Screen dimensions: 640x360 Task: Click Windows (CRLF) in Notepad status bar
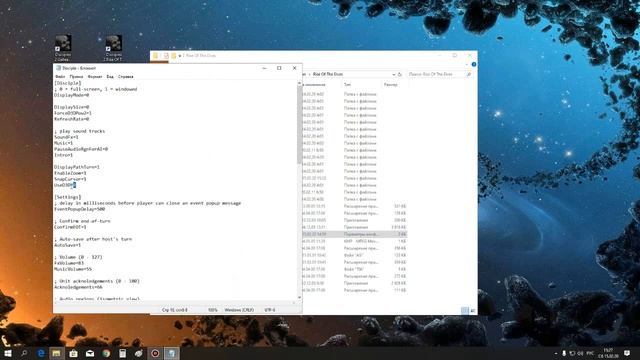239,310
